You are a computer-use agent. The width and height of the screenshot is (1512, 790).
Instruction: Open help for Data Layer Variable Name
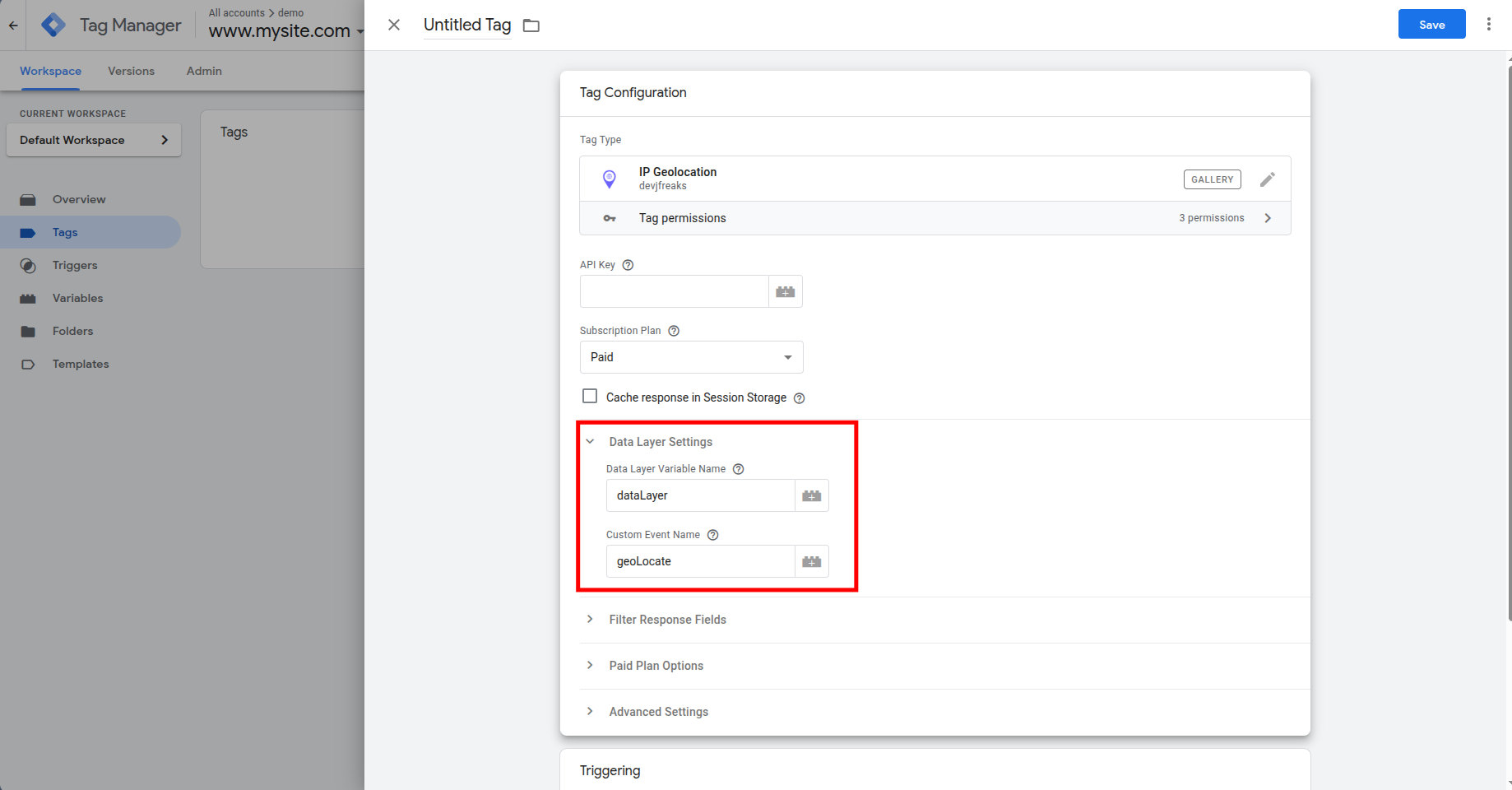tap(739, 469)
